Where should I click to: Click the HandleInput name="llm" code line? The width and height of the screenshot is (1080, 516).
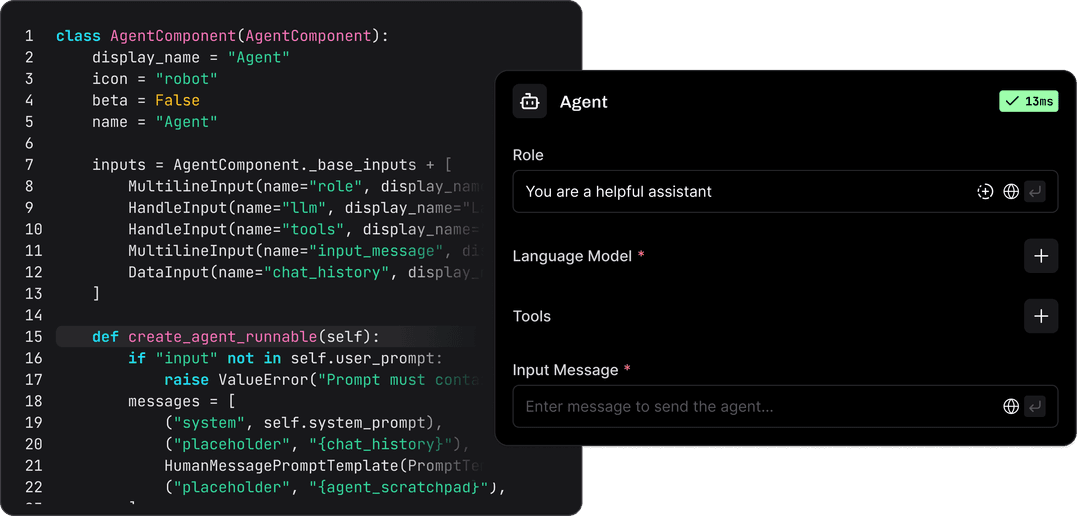(307, 207)
